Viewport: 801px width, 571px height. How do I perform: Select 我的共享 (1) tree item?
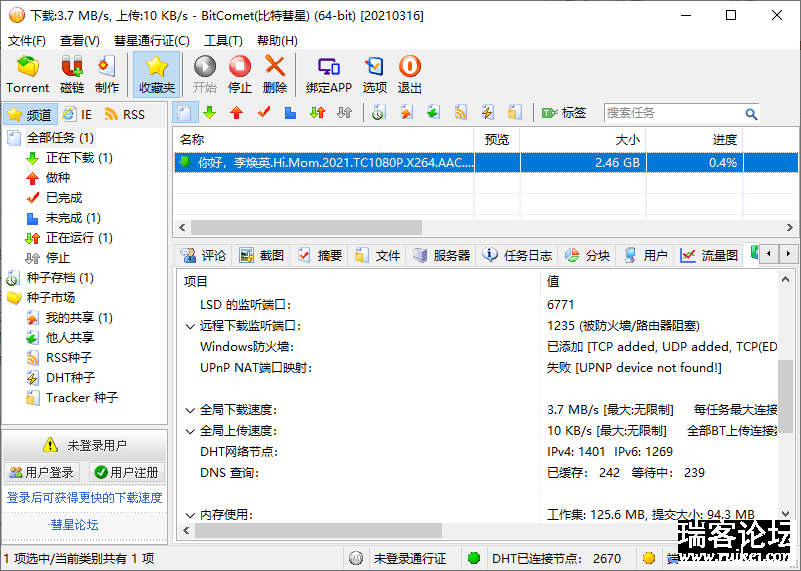pos(79,318)
